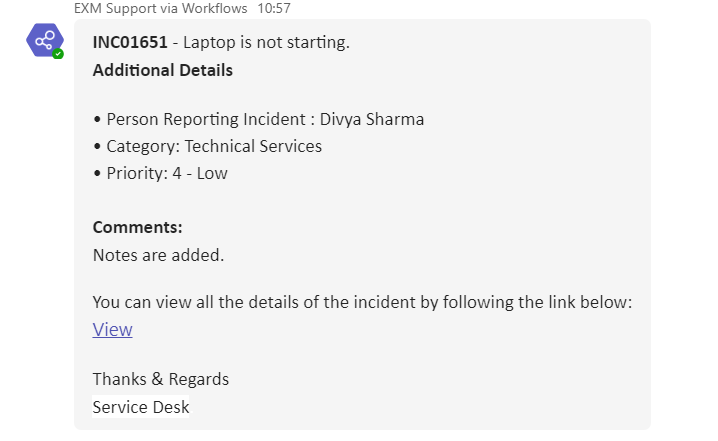Click the Thanks & Regards text
Screen dimensions: 718x441
pyautogui.click(x=160, y=379)
